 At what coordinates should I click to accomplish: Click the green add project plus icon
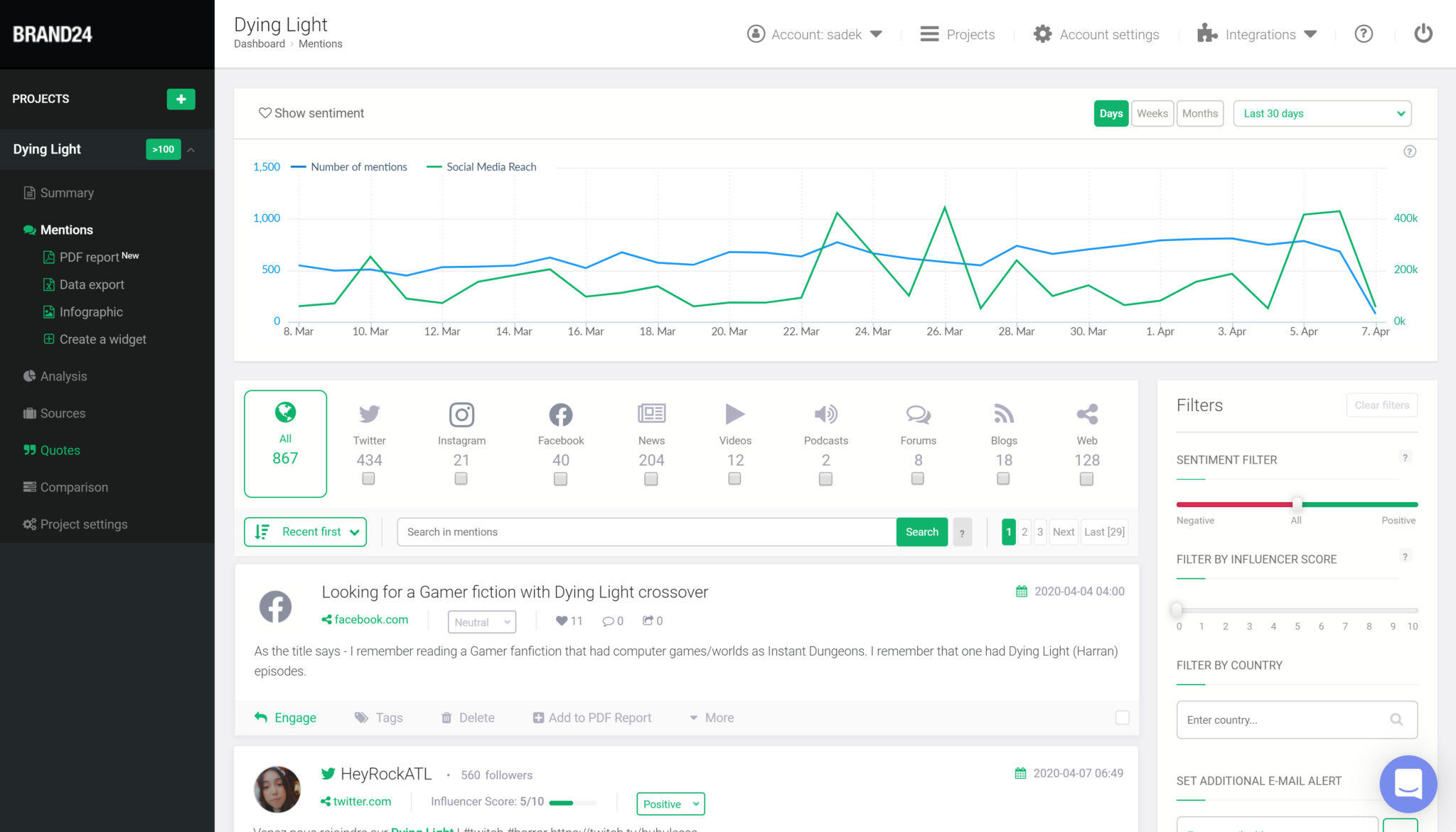[181, 99]
